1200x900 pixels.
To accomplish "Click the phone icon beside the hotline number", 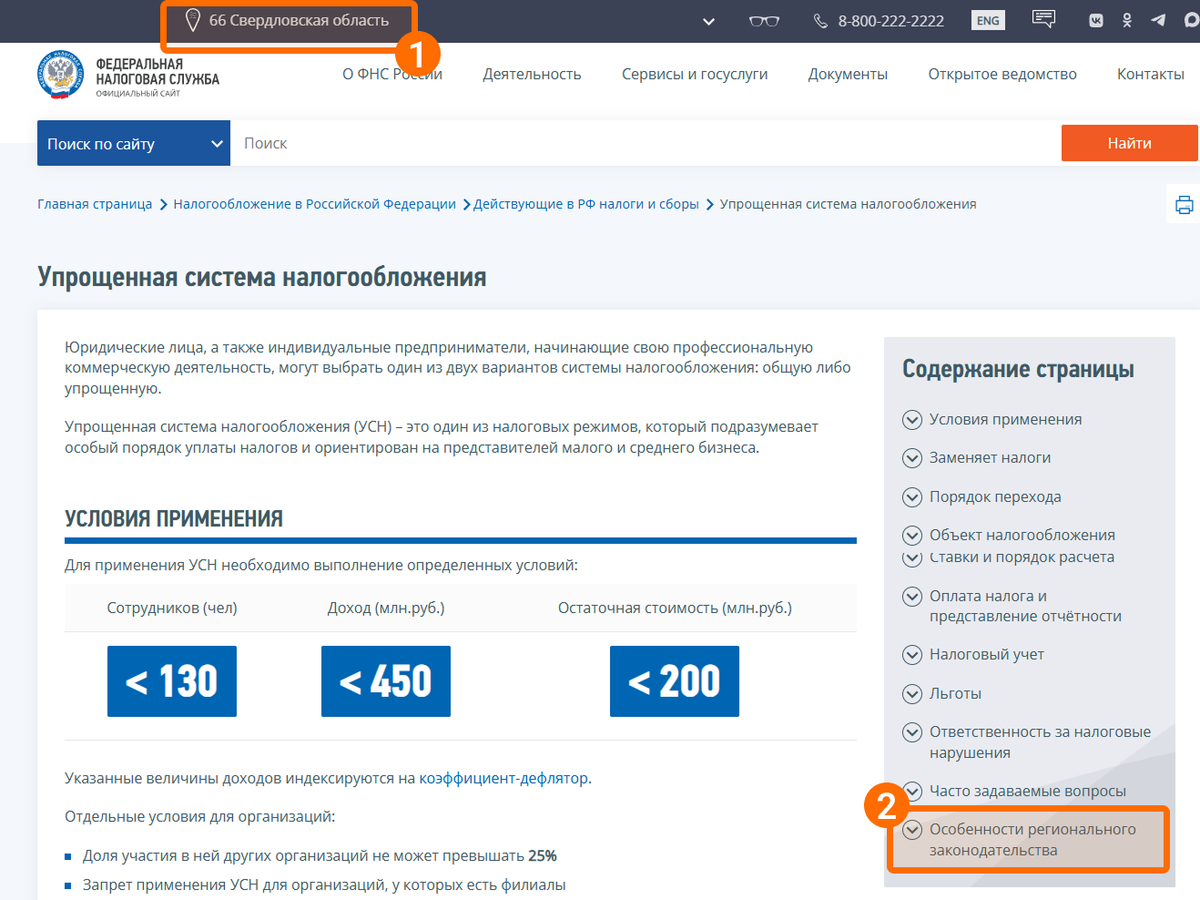I will 821,20.
